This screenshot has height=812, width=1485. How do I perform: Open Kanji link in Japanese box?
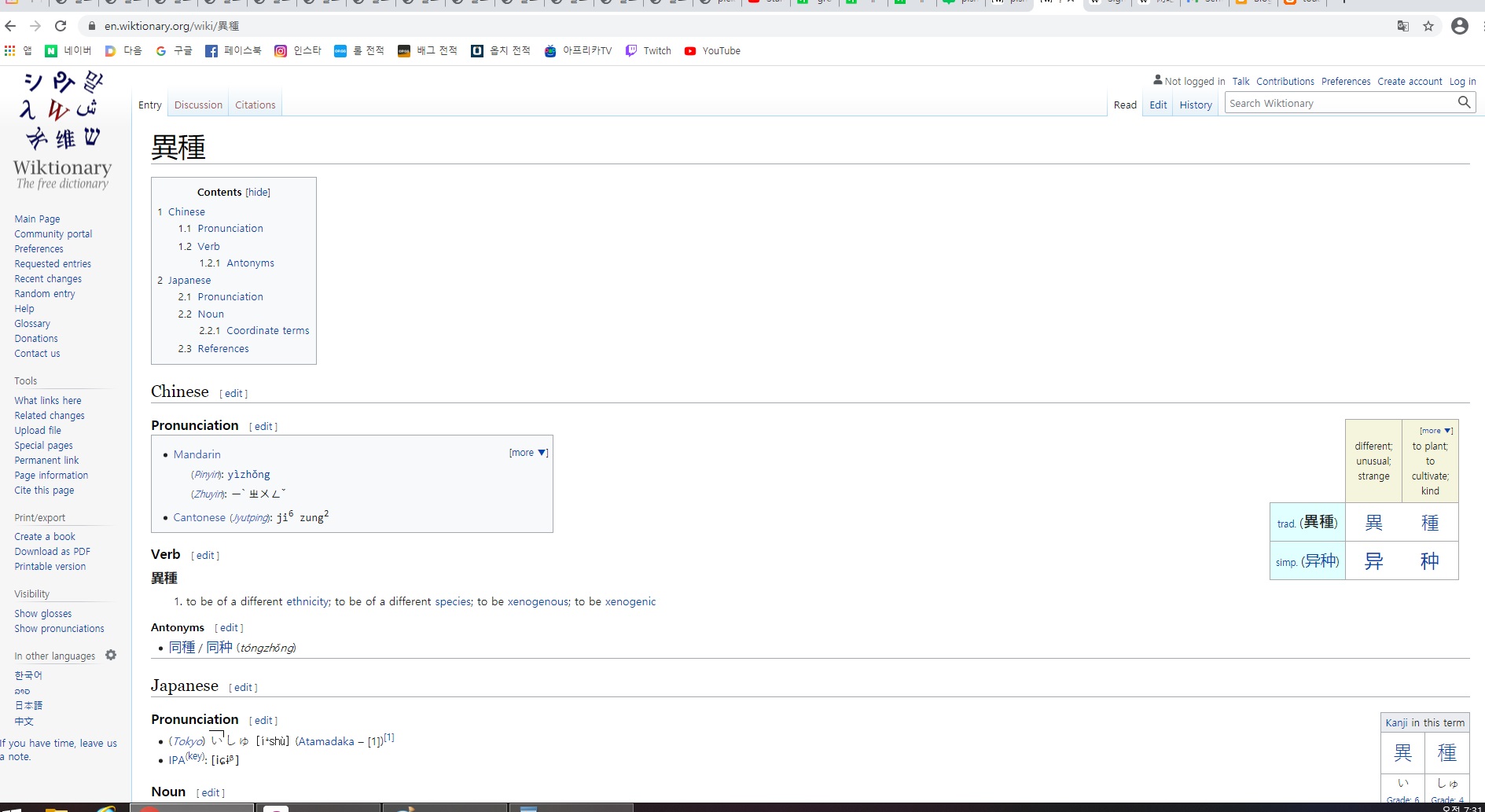tap(1396, 723)
